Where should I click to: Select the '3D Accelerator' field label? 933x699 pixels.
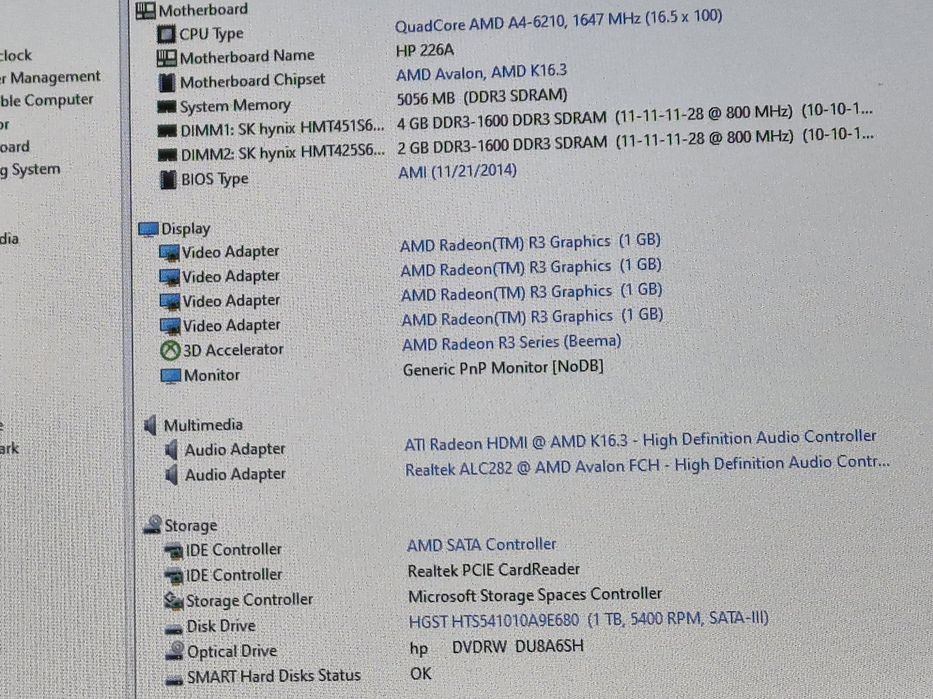tap(233, 350)
